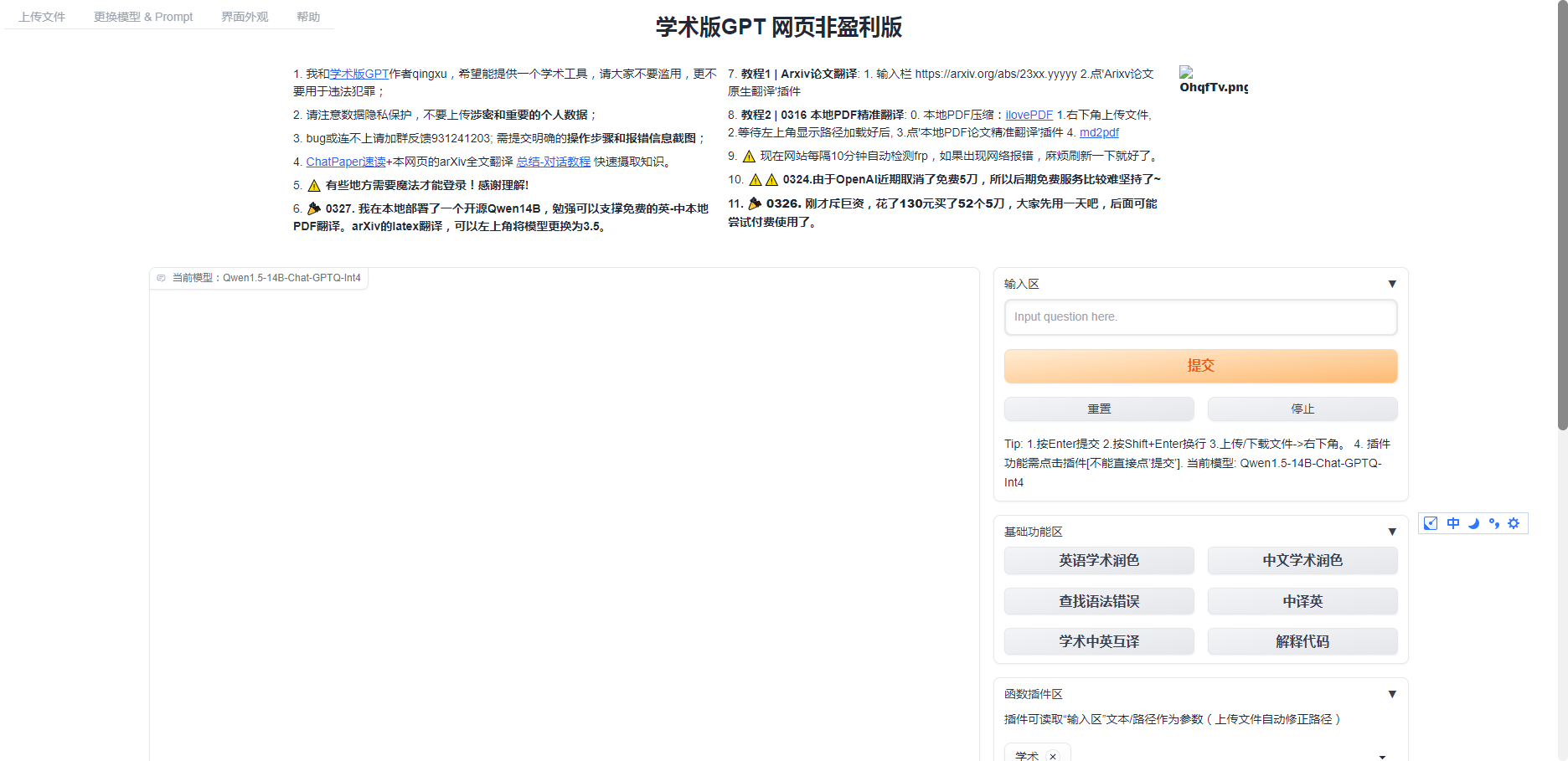1568x761 pixels.
Task: Open the 界面外观 tab
Action: click(x=245, y=17)
